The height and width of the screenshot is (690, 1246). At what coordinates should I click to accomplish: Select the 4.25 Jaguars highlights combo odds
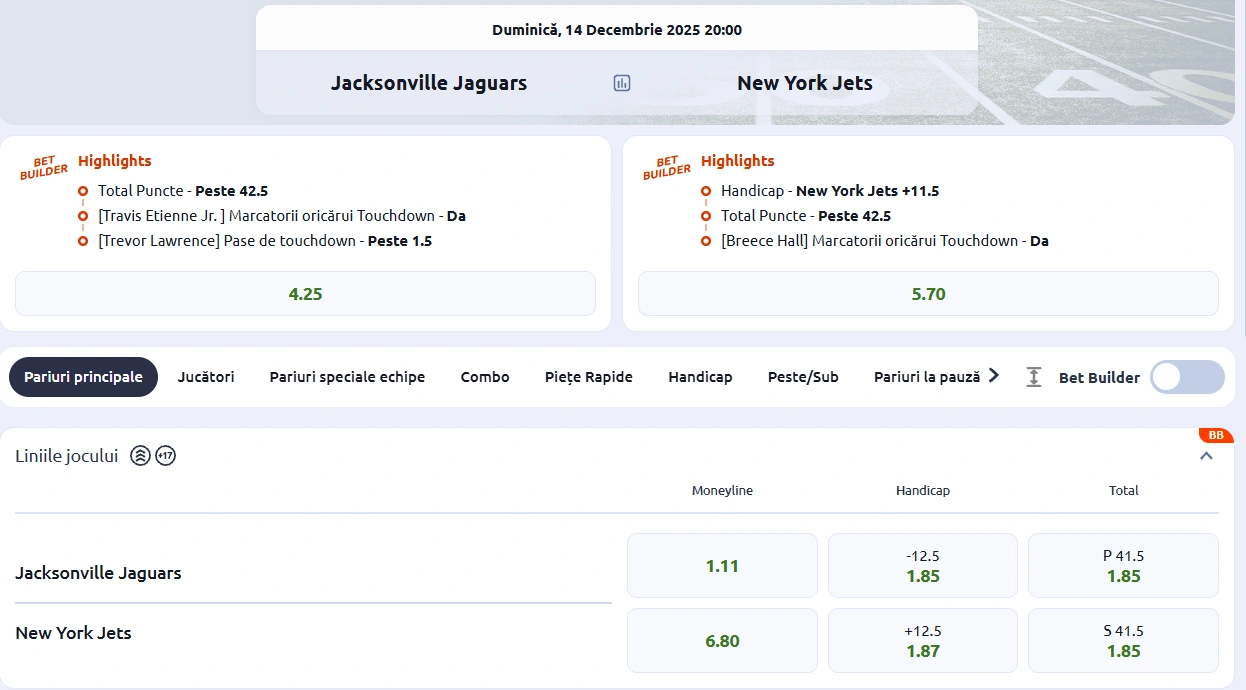305,293
